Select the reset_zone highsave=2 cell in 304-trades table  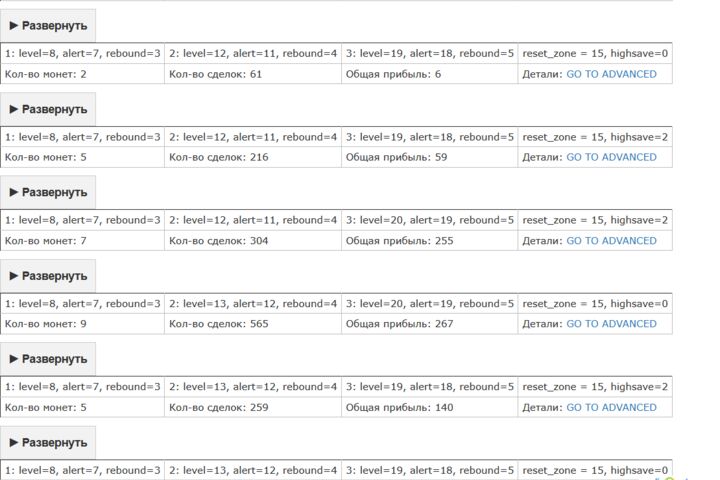tap(595, 220)
